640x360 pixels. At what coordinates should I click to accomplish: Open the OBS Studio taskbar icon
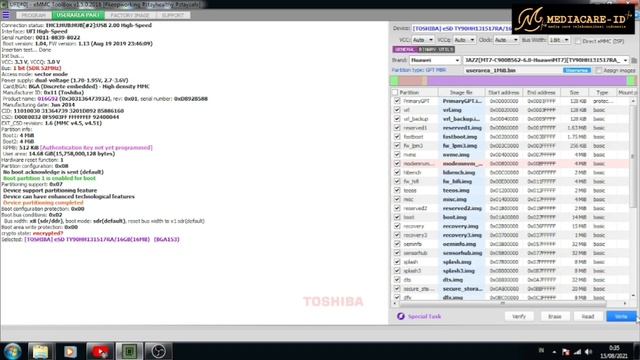pyautogui.click(x=158, y=351)
